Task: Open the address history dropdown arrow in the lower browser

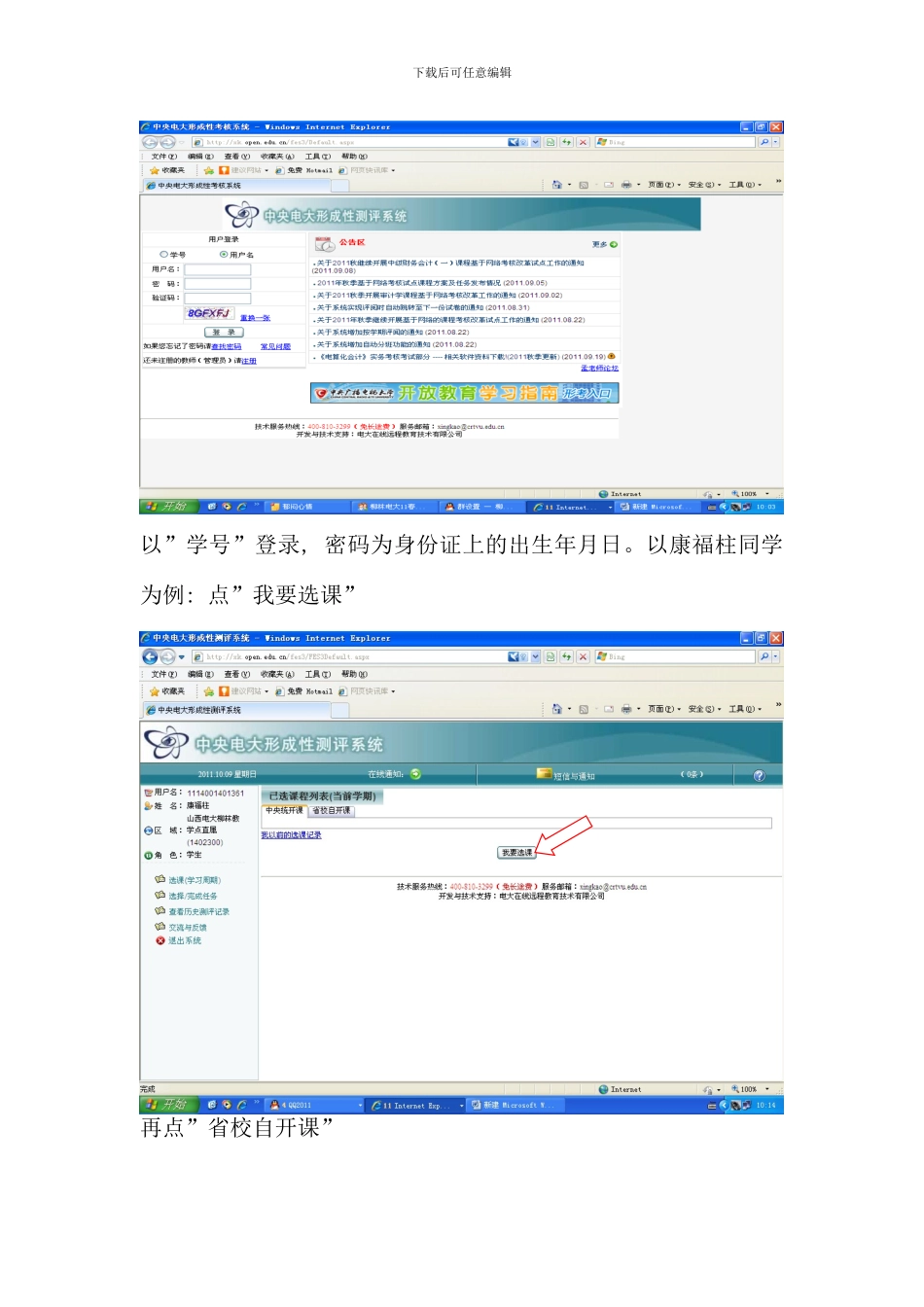Action: coord(535,656)
